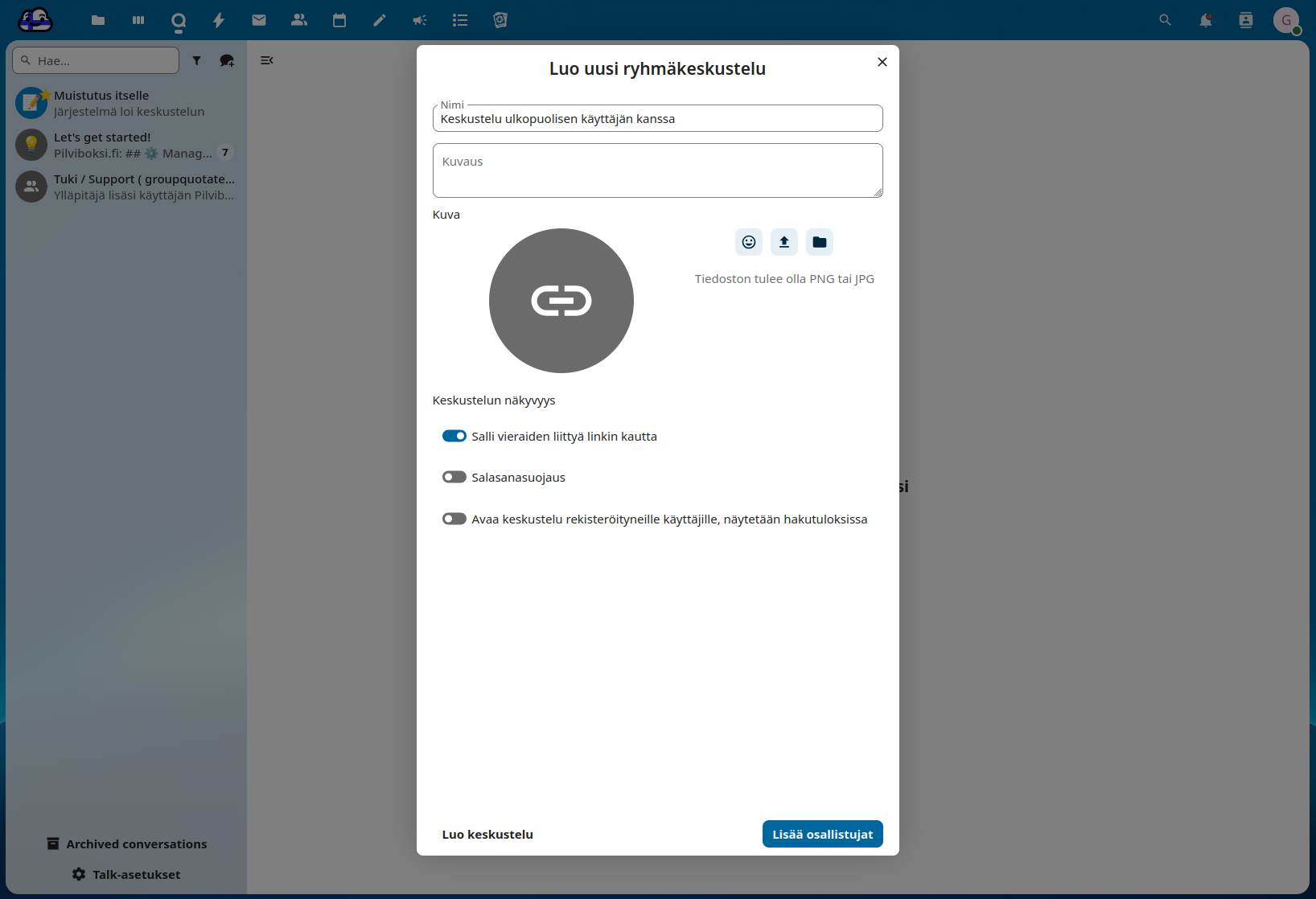Open Tuki / Support conversation
1316x899 pixels.
126,187
